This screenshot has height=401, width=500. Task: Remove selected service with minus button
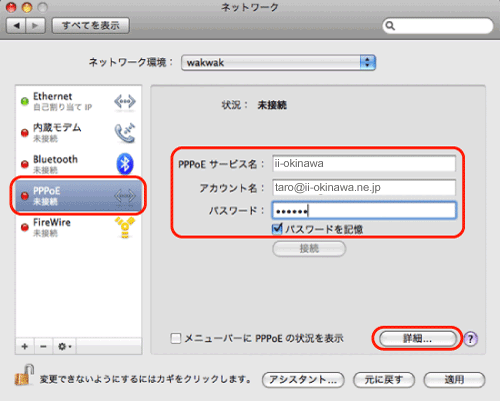click(x=44, y=346)
